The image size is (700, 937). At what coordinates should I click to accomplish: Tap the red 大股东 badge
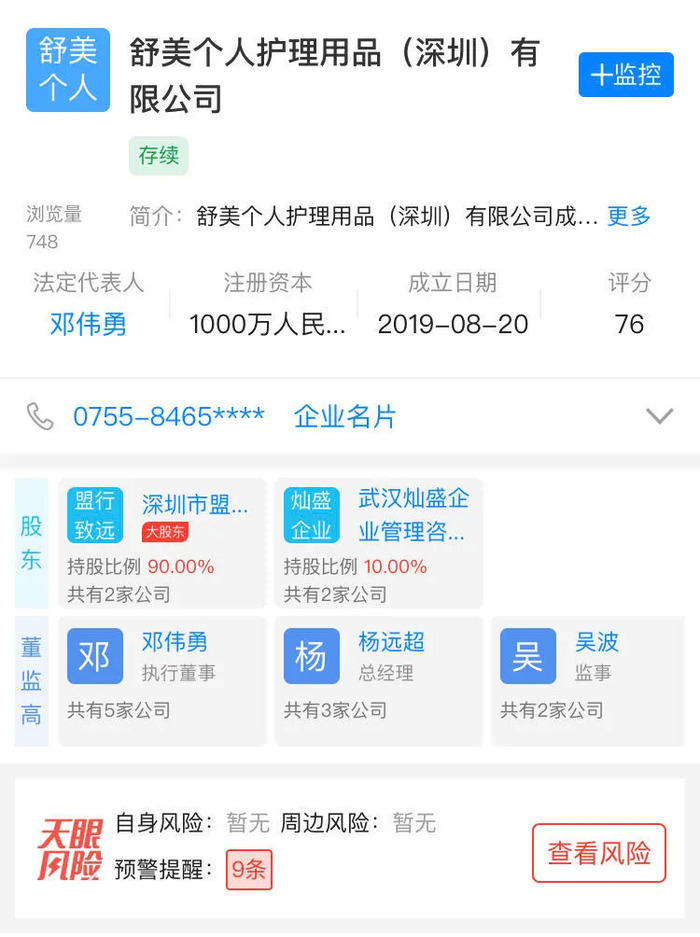(165, 532)
